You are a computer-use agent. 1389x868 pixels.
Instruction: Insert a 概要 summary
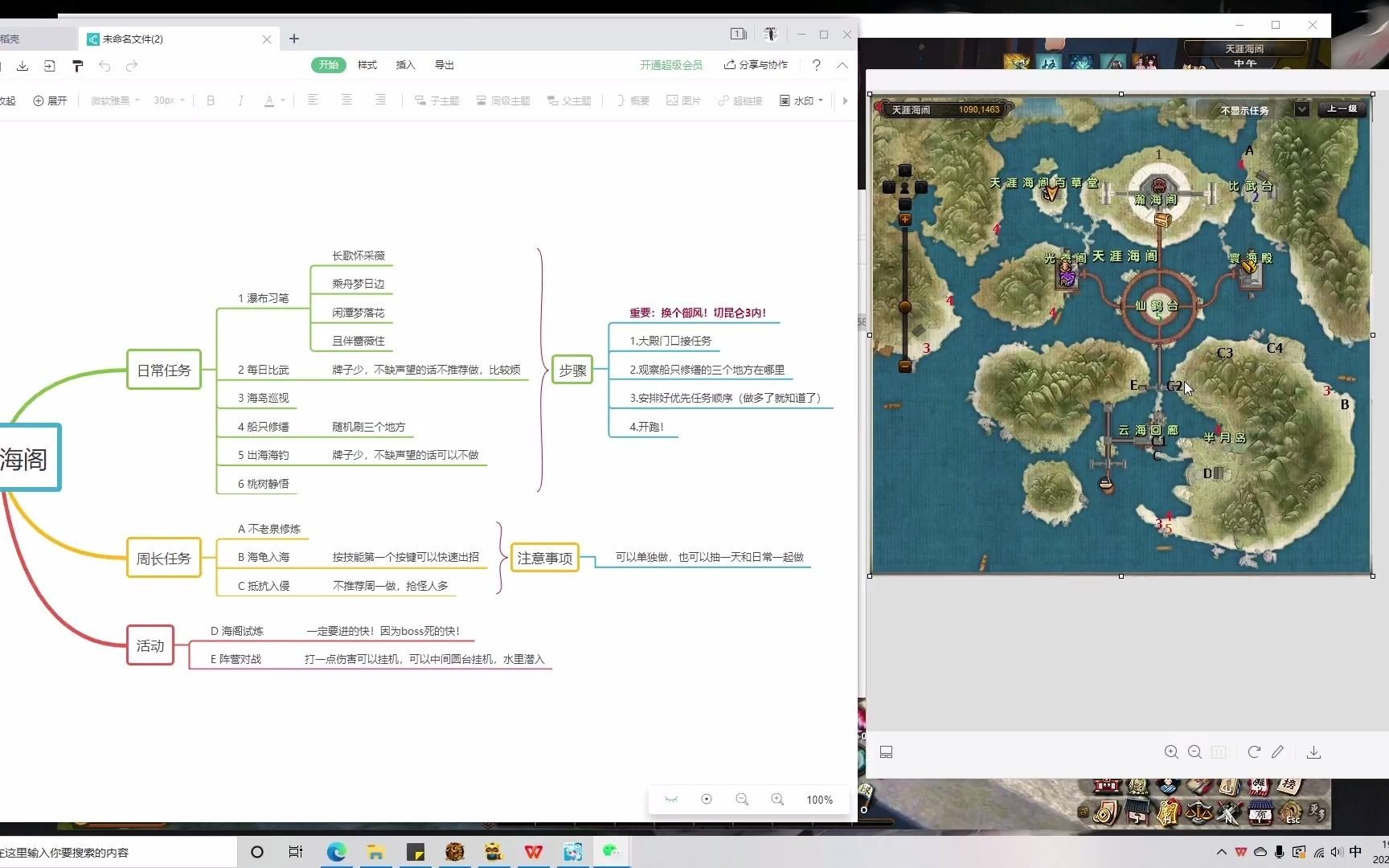point(633,100)
